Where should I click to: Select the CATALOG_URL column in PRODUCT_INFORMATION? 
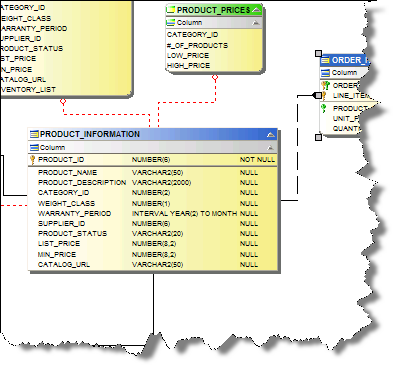coord(153,265)
